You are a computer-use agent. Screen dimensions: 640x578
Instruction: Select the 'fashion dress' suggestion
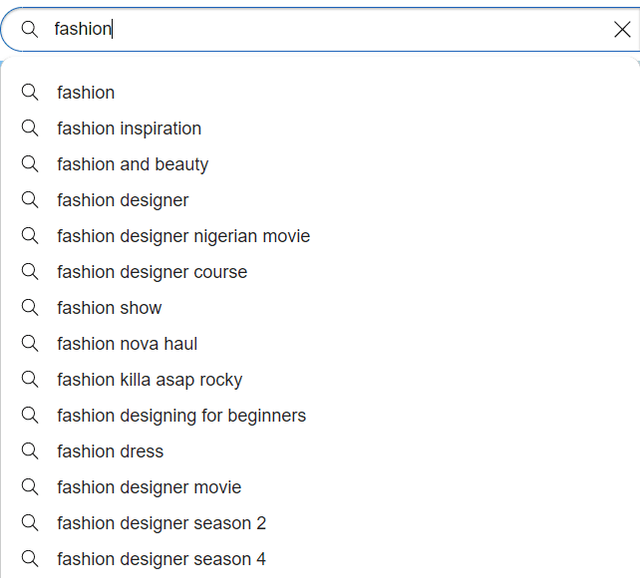110,452
